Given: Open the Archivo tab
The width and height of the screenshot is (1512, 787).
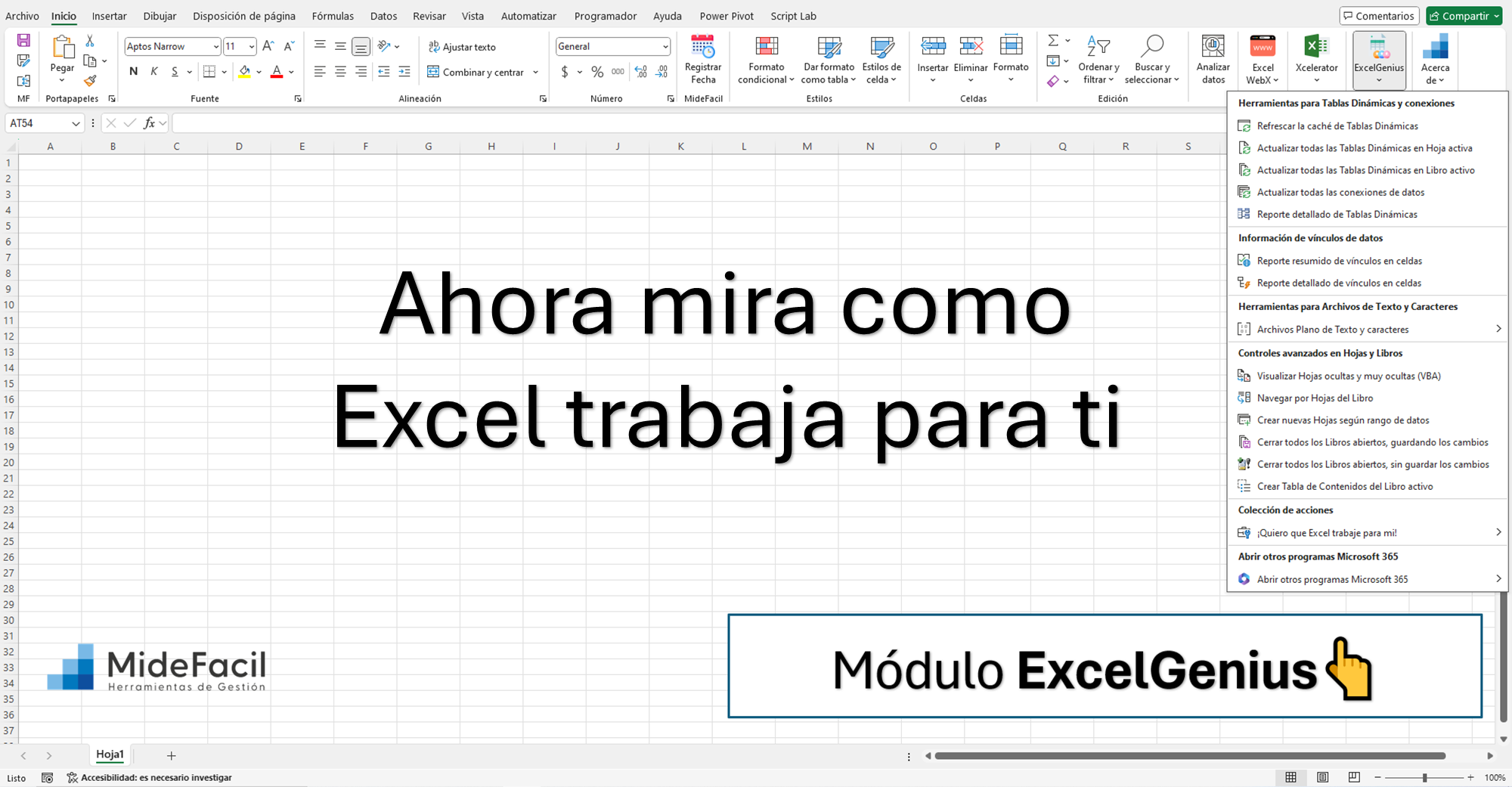Looking at the screenshot, I should click(x=22, y=16).
